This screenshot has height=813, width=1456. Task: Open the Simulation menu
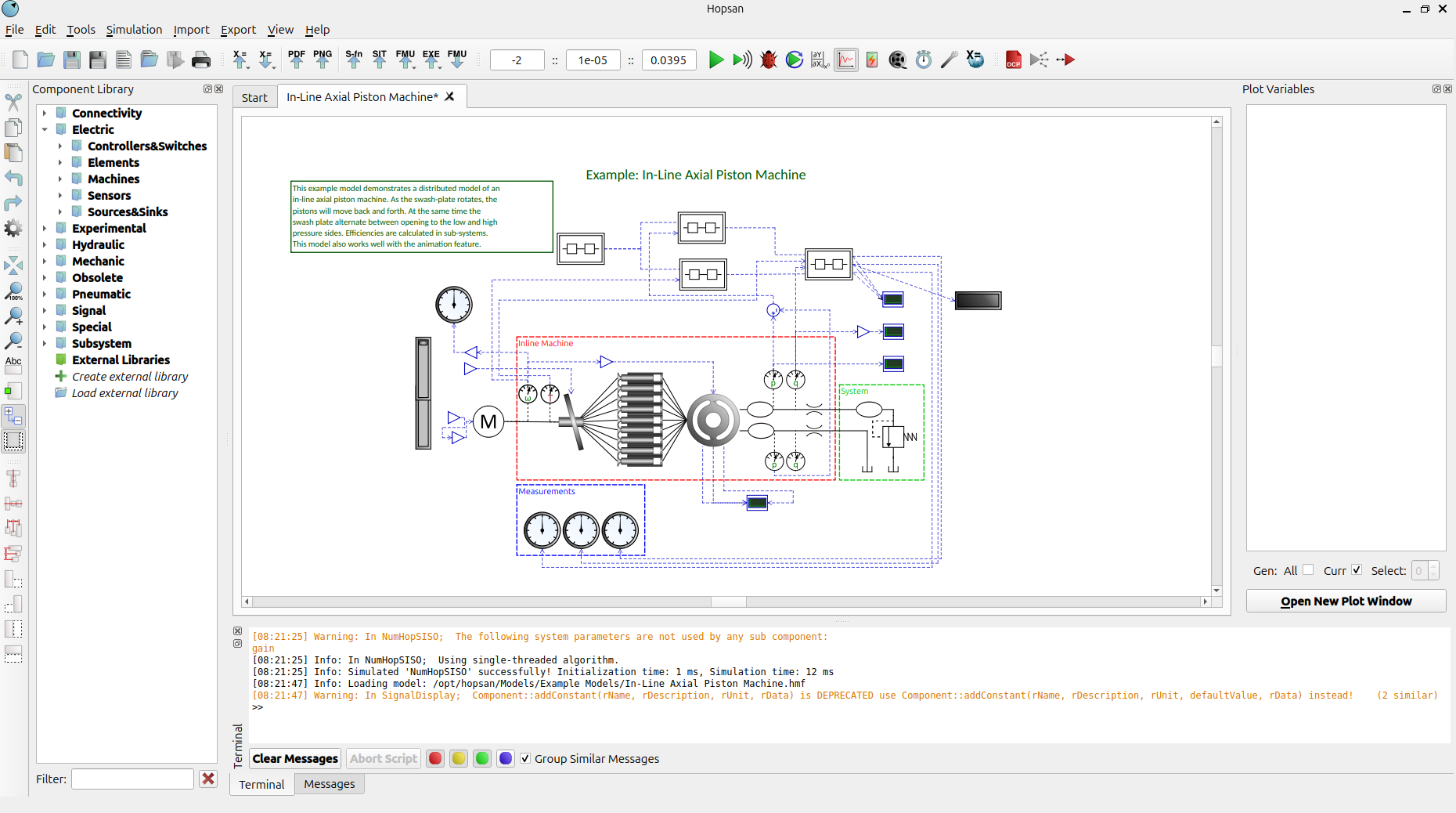click(134, 30)
